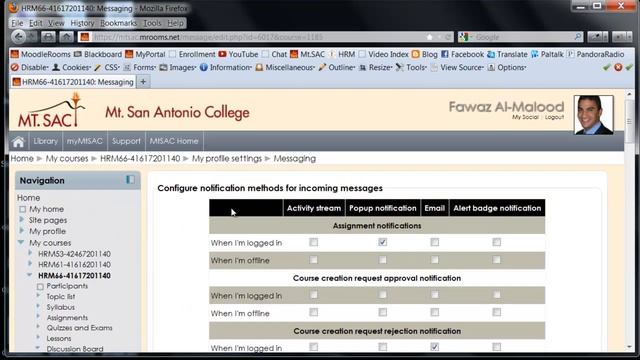Open a new tab with plus button

tap(143, 82)
